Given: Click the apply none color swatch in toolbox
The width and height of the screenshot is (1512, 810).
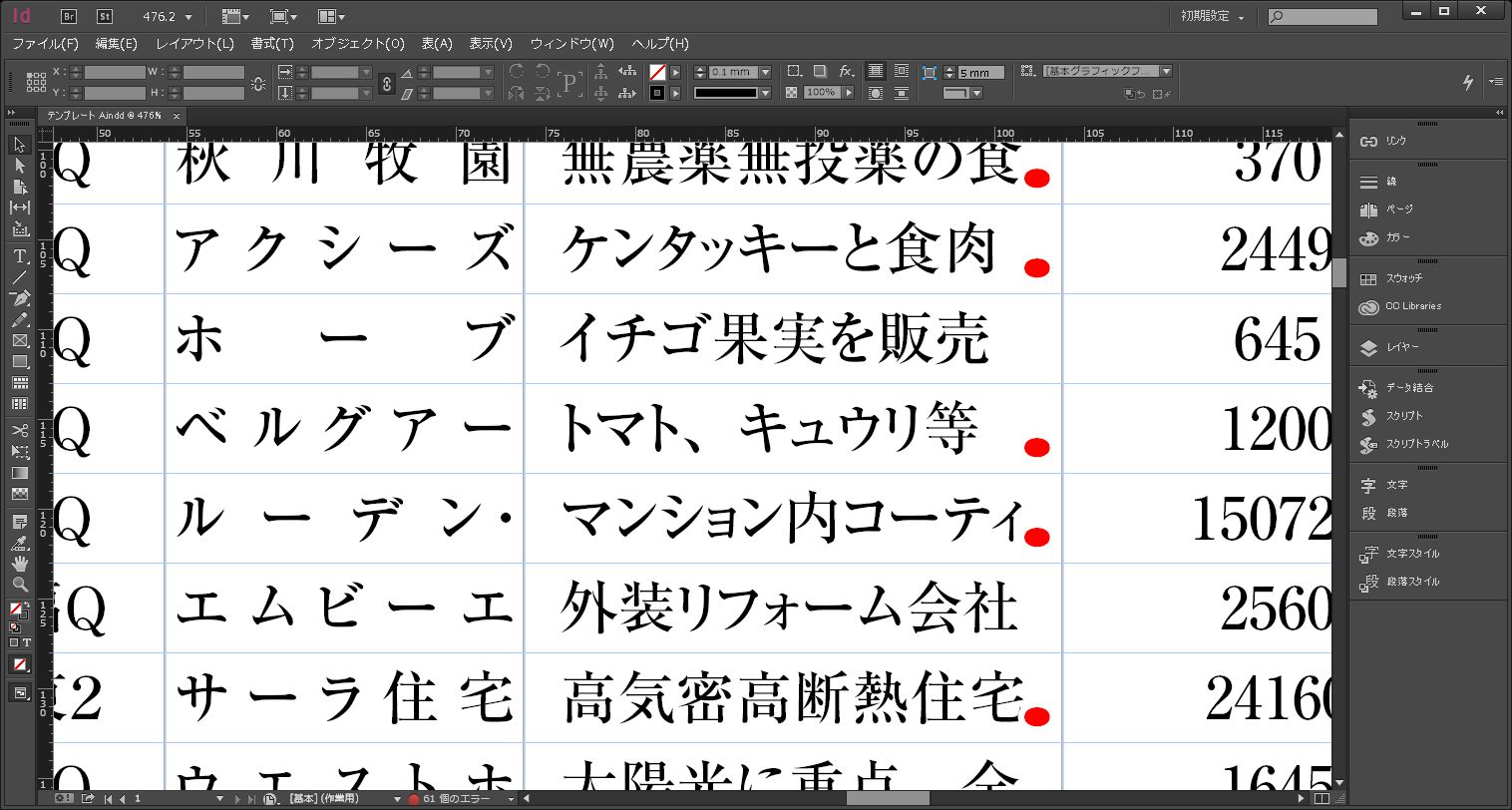Looking at the screenshot, I should point(20,664).
